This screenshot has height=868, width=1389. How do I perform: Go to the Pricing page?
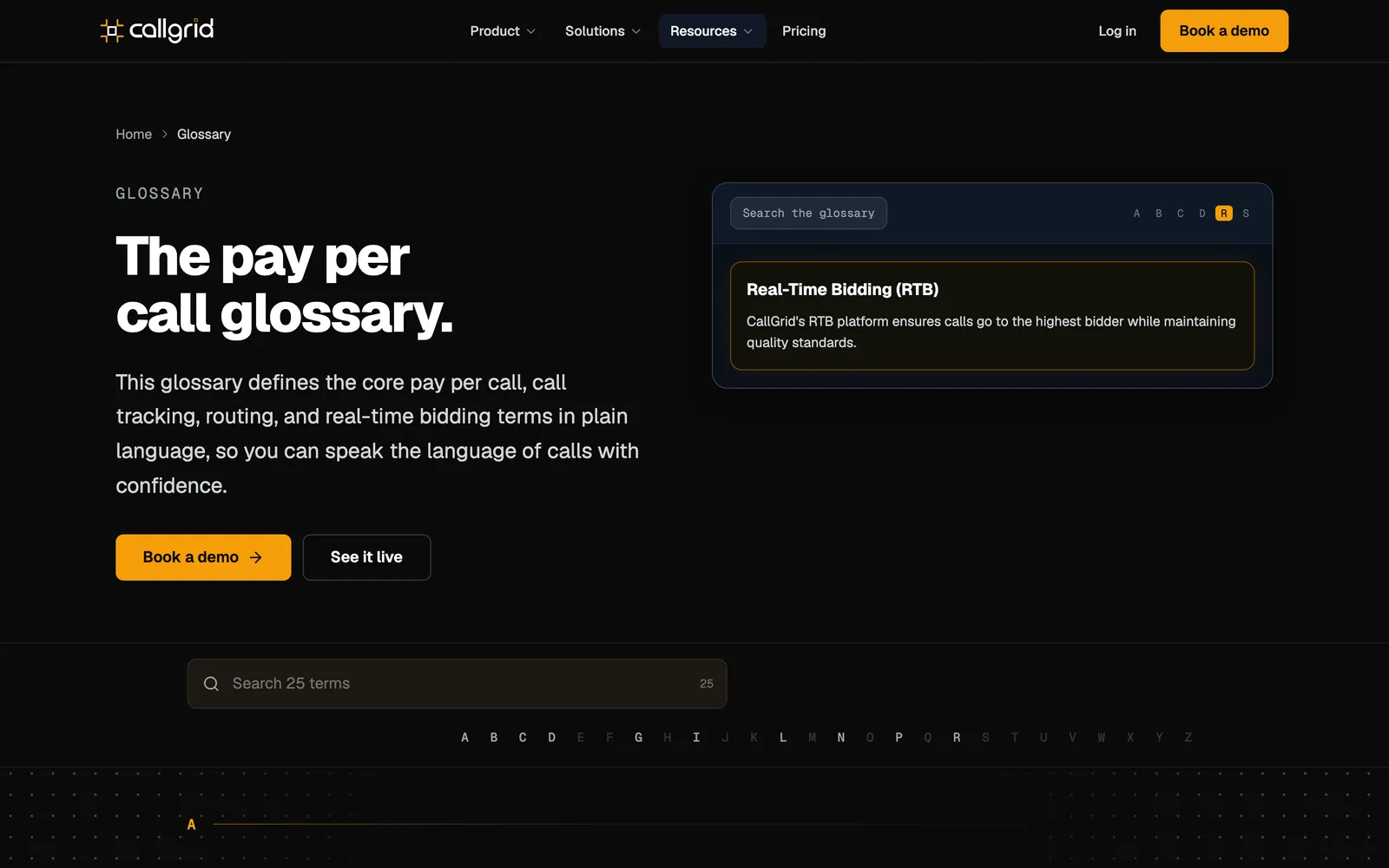804,31
